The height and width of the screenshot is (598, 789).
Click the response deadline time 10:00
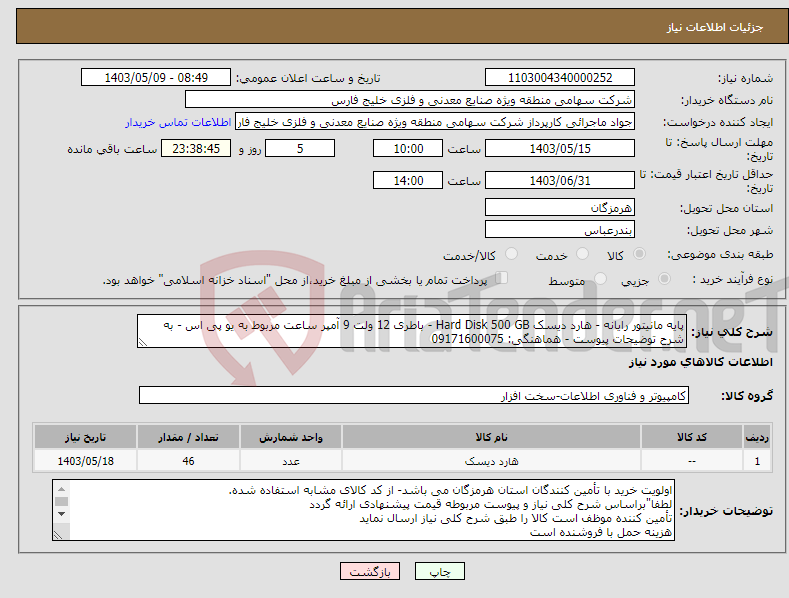408,148
